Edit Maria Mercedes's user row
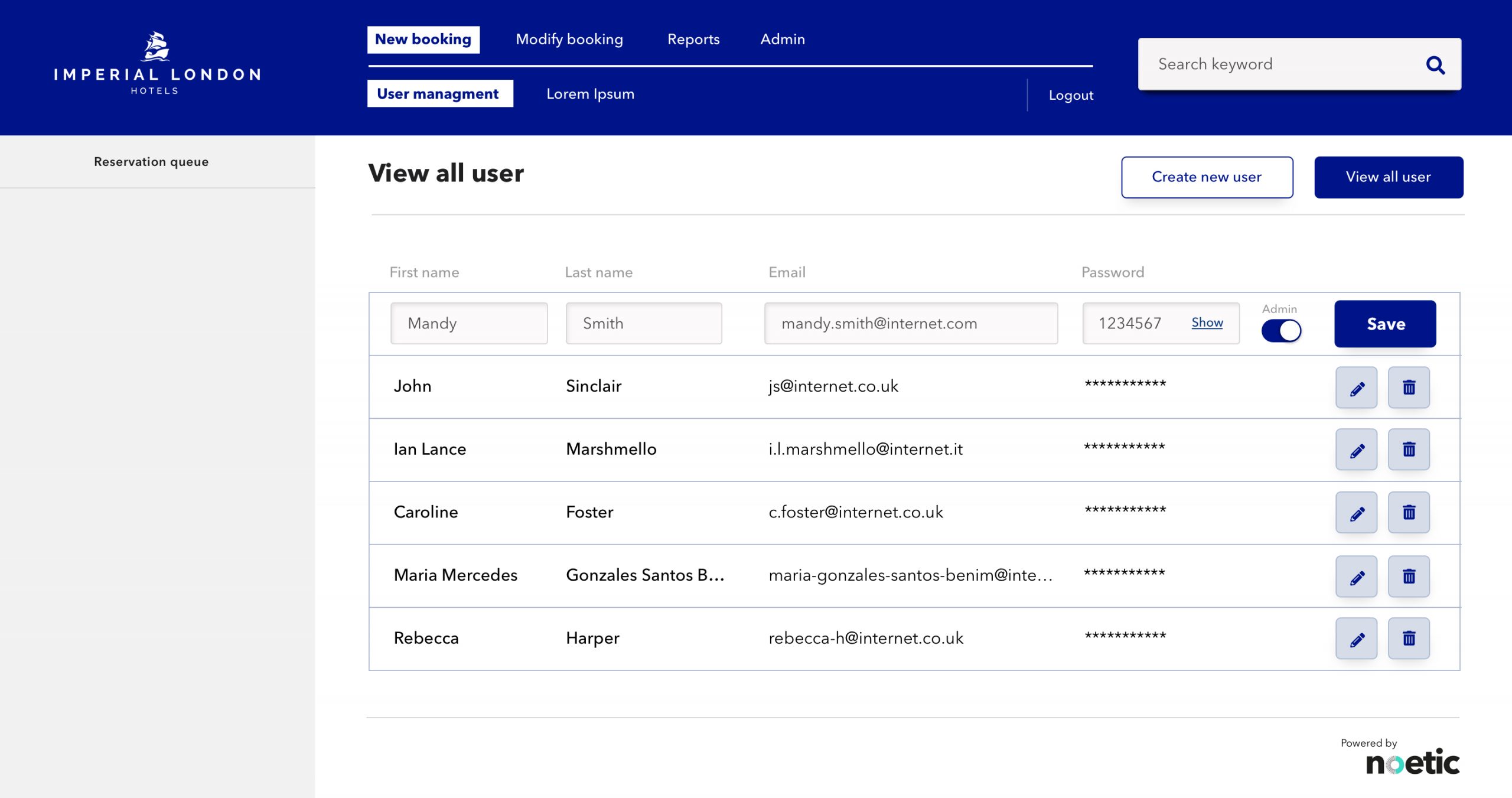 1356,576
